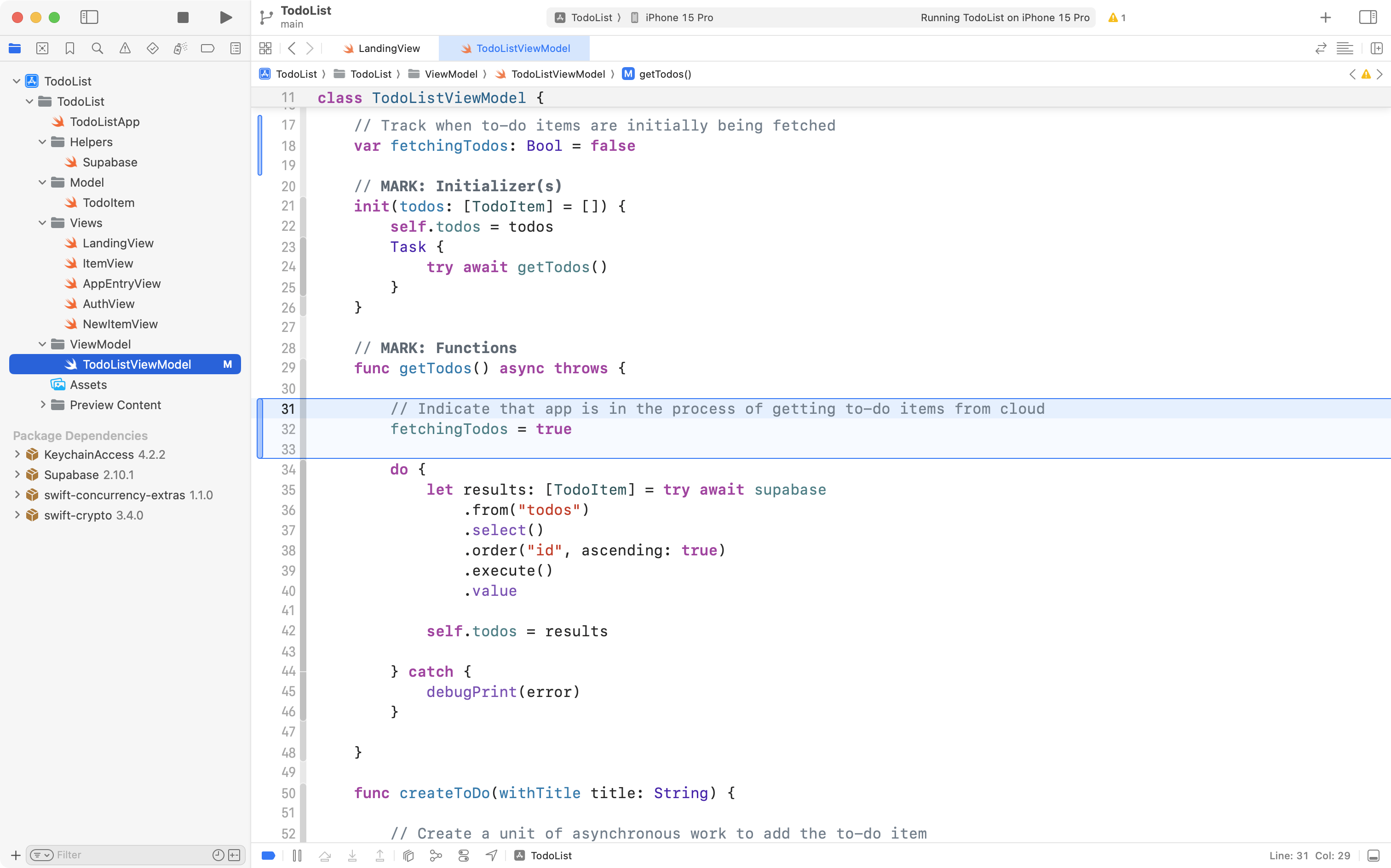
Task: Open the Find navigator
Action: [97, 48]
